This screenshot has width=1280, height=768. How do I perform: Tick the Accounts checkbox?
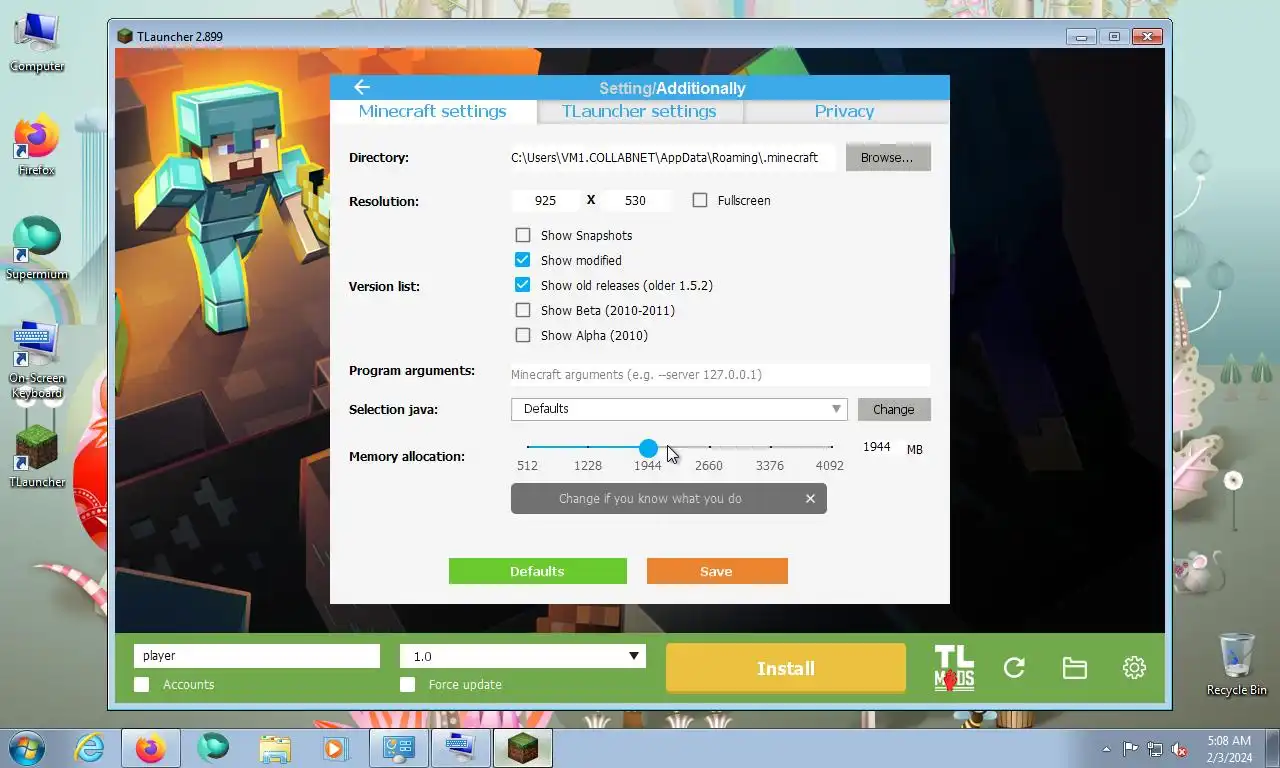(x=142, y=684)
